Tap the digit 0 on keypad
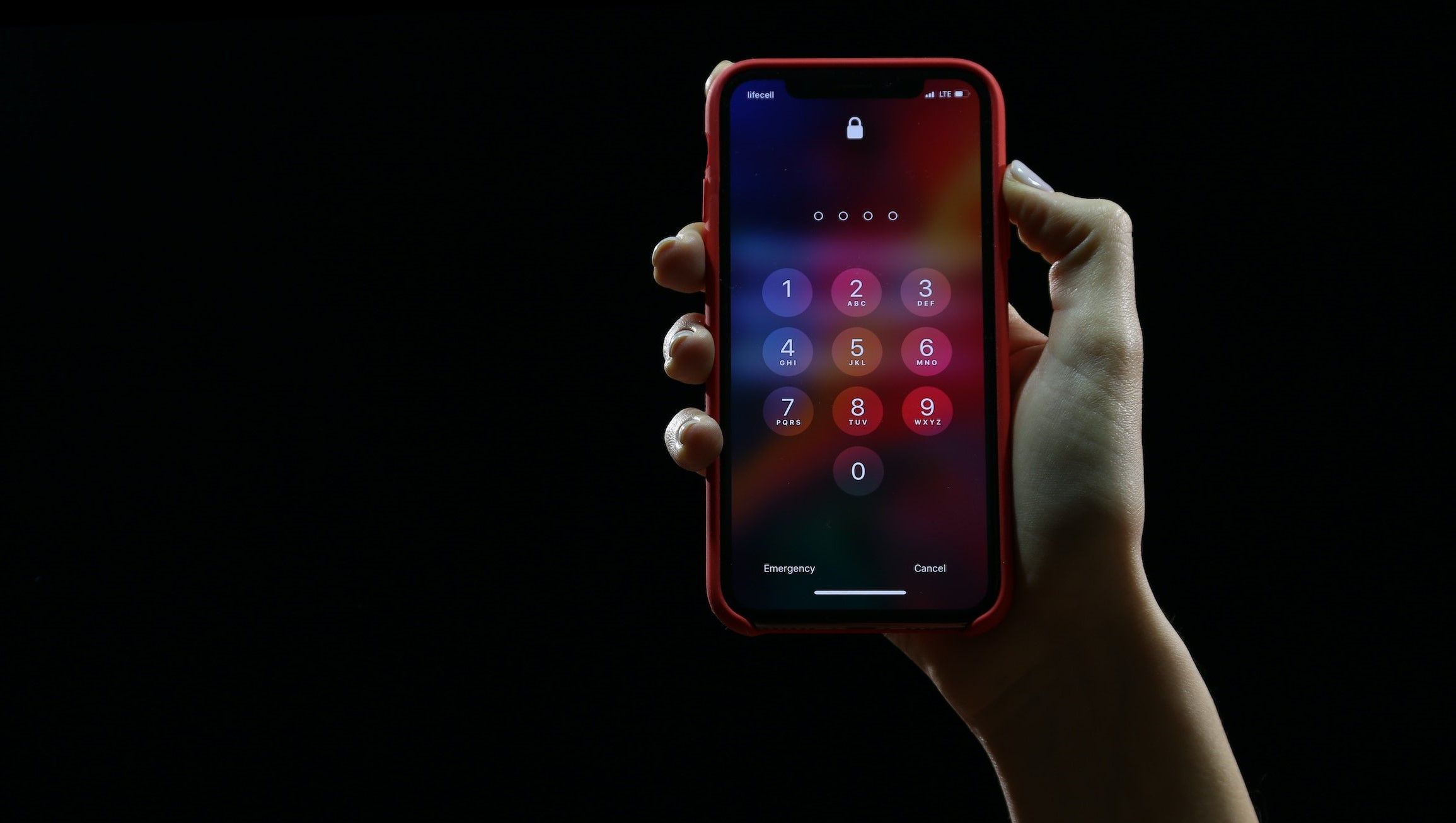 click(x=857, y=471)
